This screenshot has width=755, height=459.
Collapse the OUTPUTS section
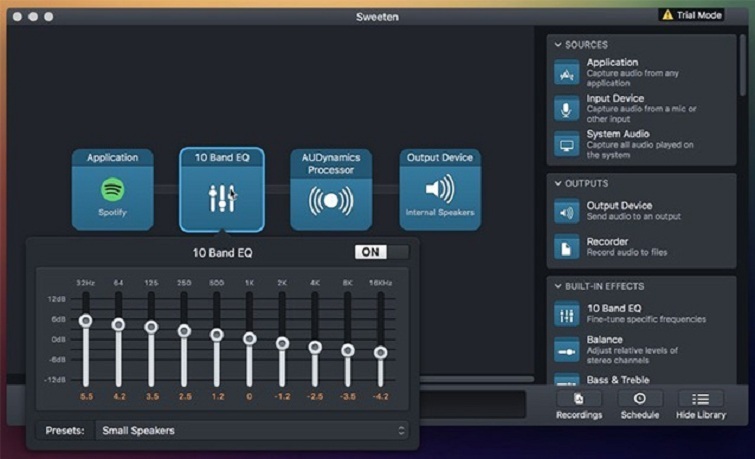(557, 183)
